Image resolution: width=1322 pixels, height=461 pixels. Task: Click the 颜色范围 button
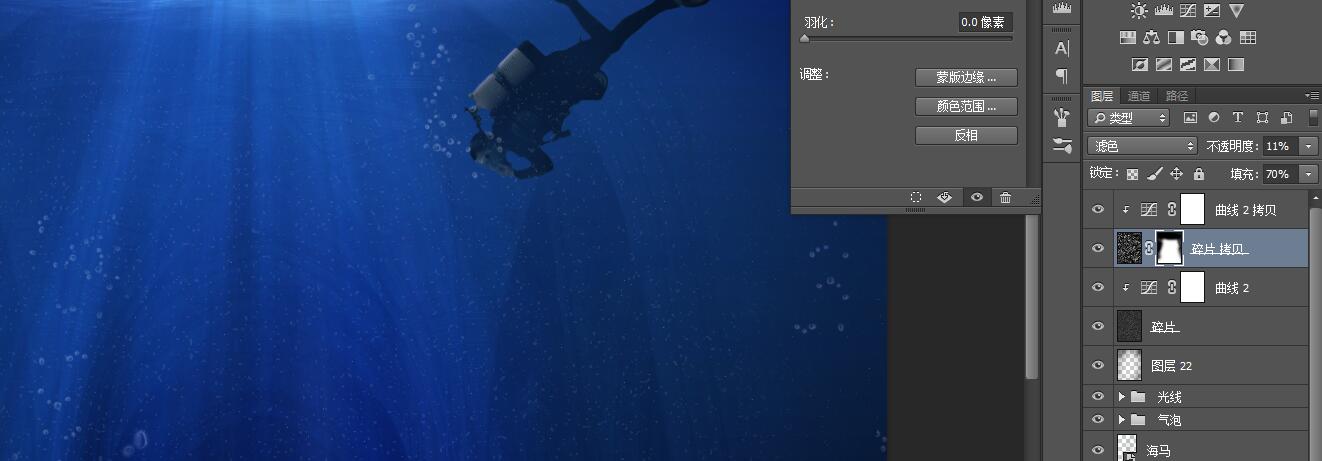(966, 106)
